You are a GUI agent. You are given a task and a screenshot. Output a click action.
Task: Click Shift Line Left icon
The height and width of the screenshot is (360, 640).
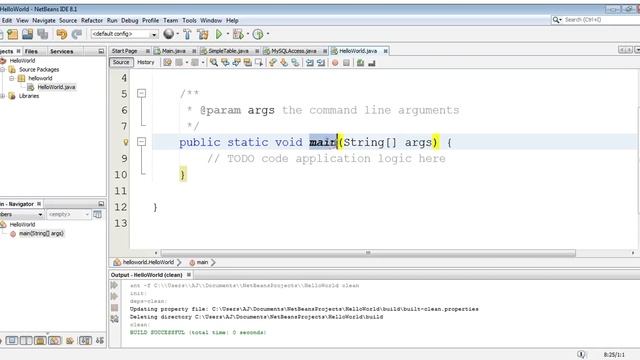tap(310, 62)
